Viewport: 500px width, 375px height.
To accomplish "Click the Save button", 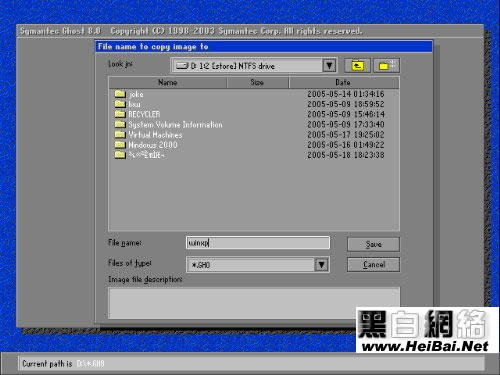I will coord(373,244).
